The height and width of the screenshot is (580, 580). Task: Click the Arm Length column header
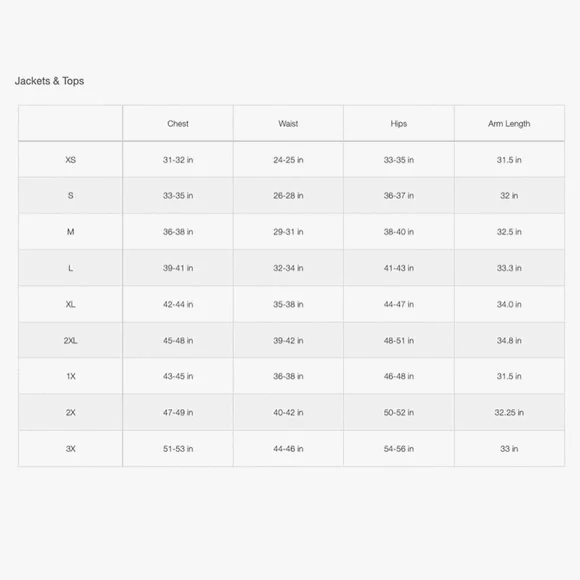click(509, 124)
